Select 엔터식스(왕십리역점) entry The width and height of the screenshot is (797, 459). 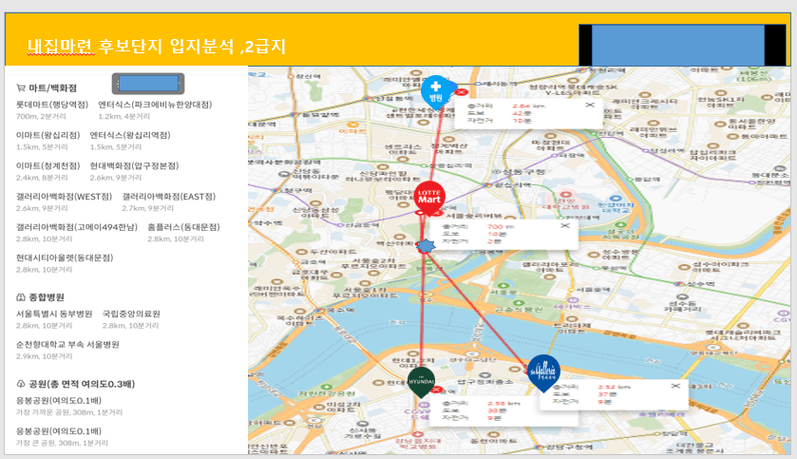tap(130, 135)
